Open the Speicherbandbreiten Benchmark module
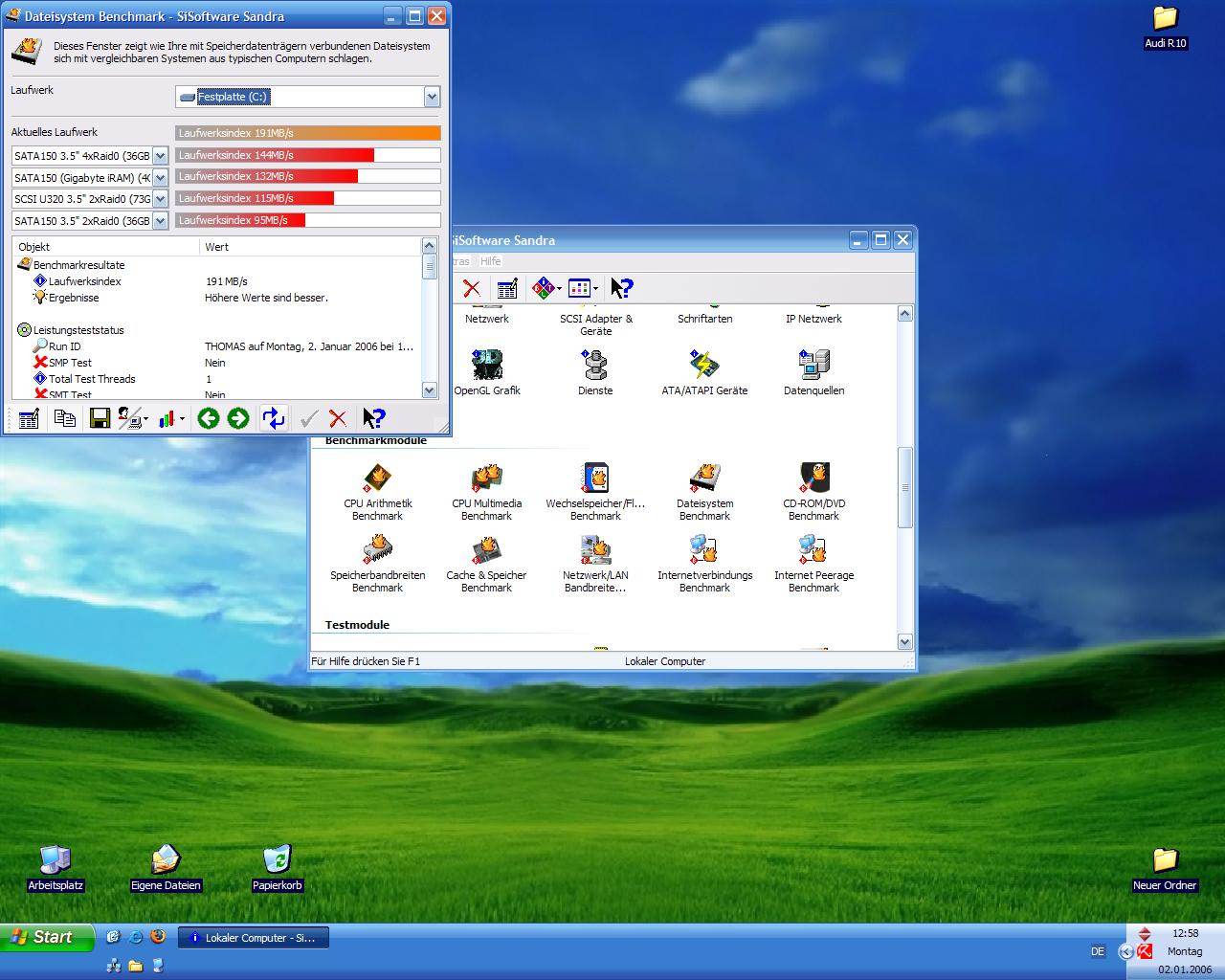Viewport: 1225px width, 980px height. 377,564
